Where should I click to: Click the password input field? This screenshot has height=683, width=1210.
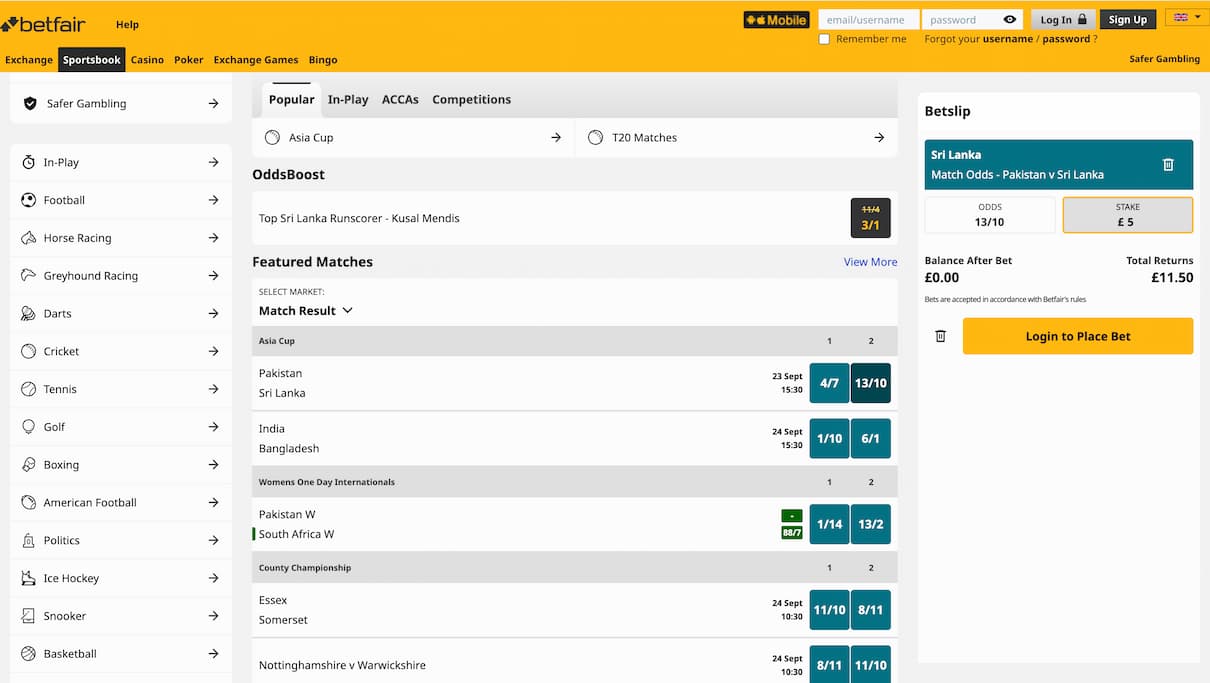972,20
